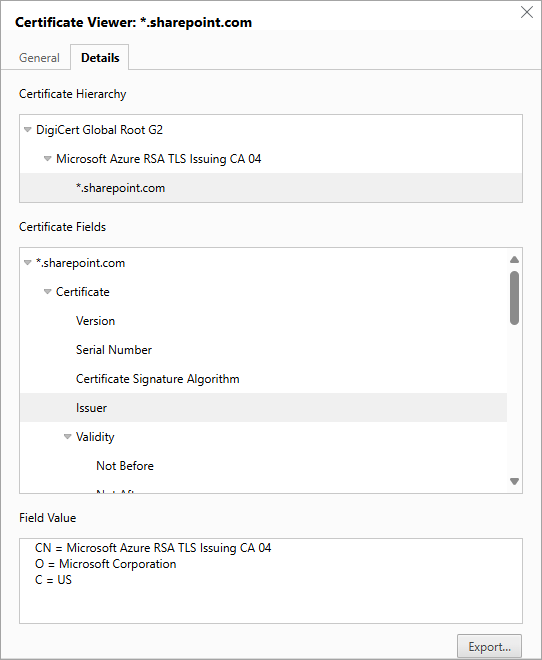Screen dimensions: 542x660
Task: Select the Validity field
Action: (x=263, y=436)
